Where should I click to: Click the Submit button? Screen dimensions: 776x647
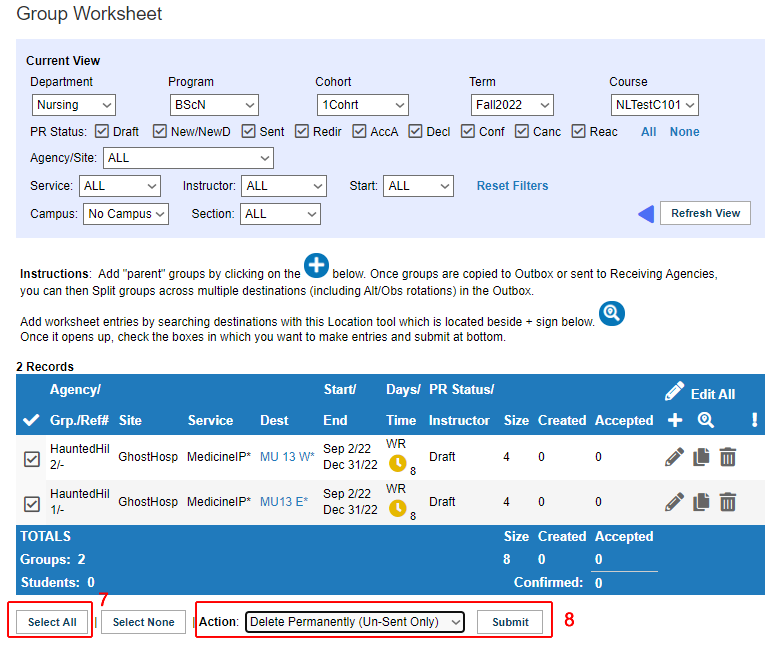coord(510,622)
